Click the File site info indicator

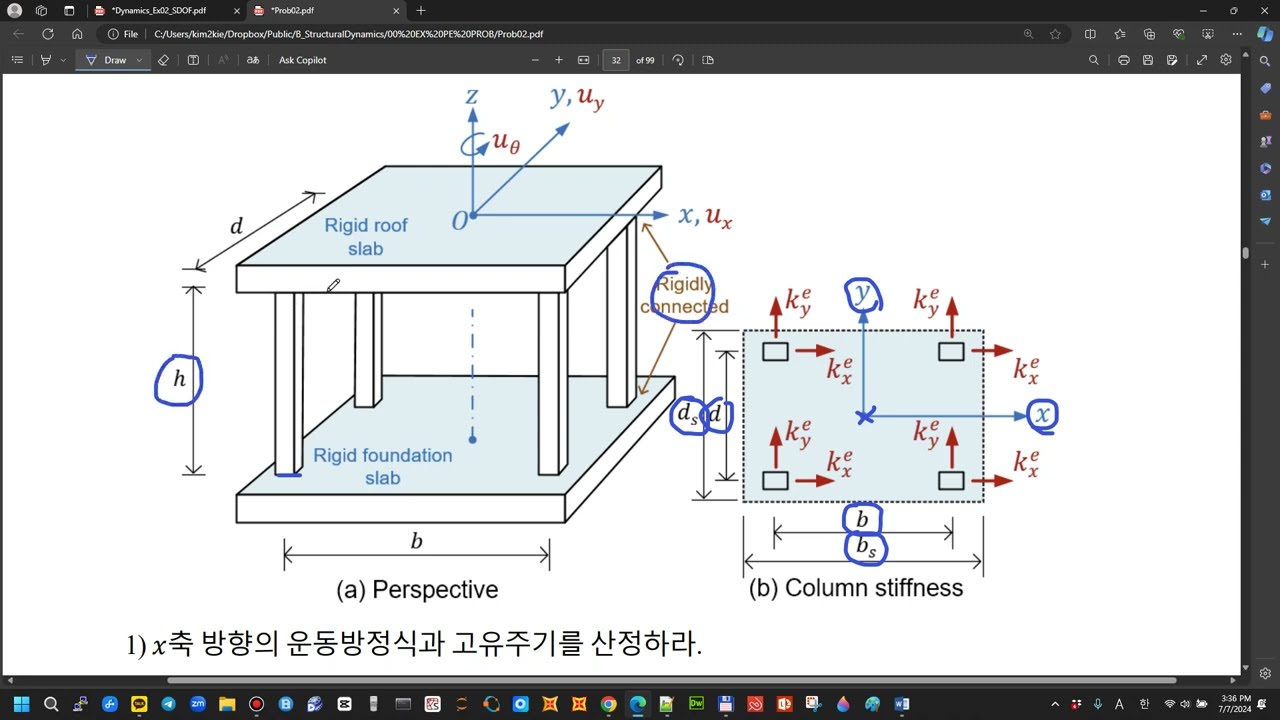point(123,34)
